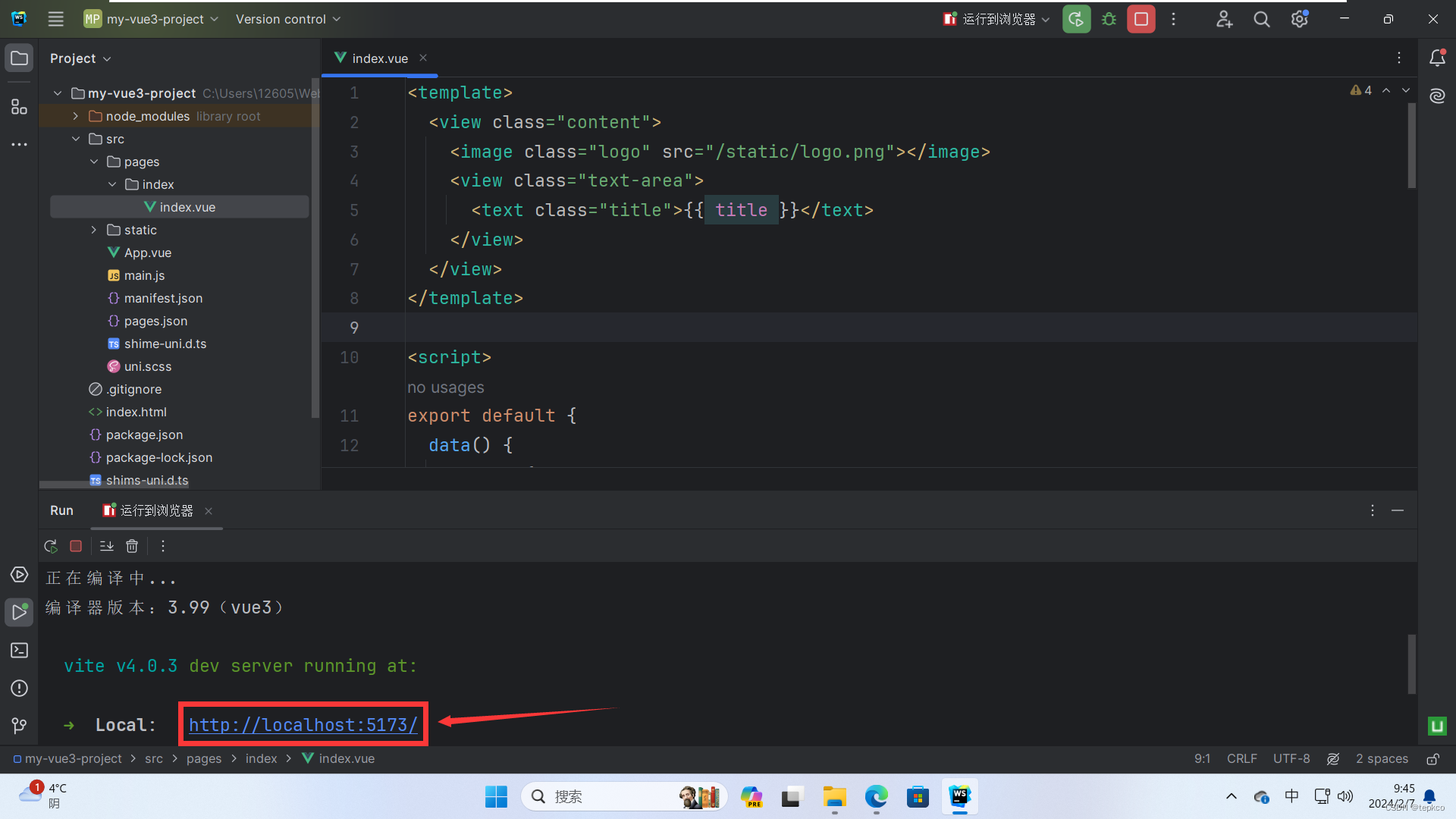The width and height of the screenshot is (1456, 819).
Task: Open Version control dropdown
Action: 287,19
